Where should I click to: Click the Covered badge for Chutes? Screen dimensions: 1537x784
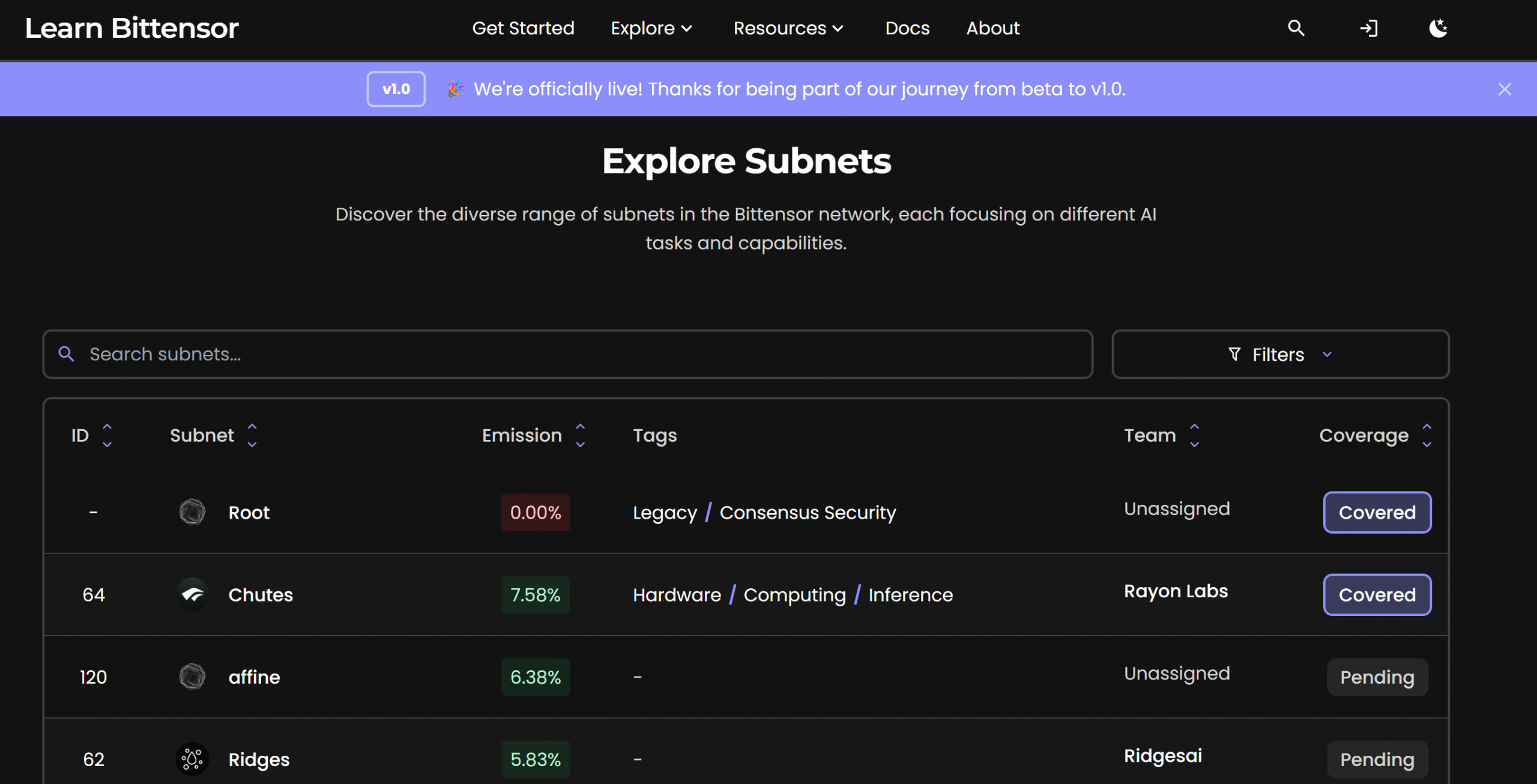pos(1377,594)
